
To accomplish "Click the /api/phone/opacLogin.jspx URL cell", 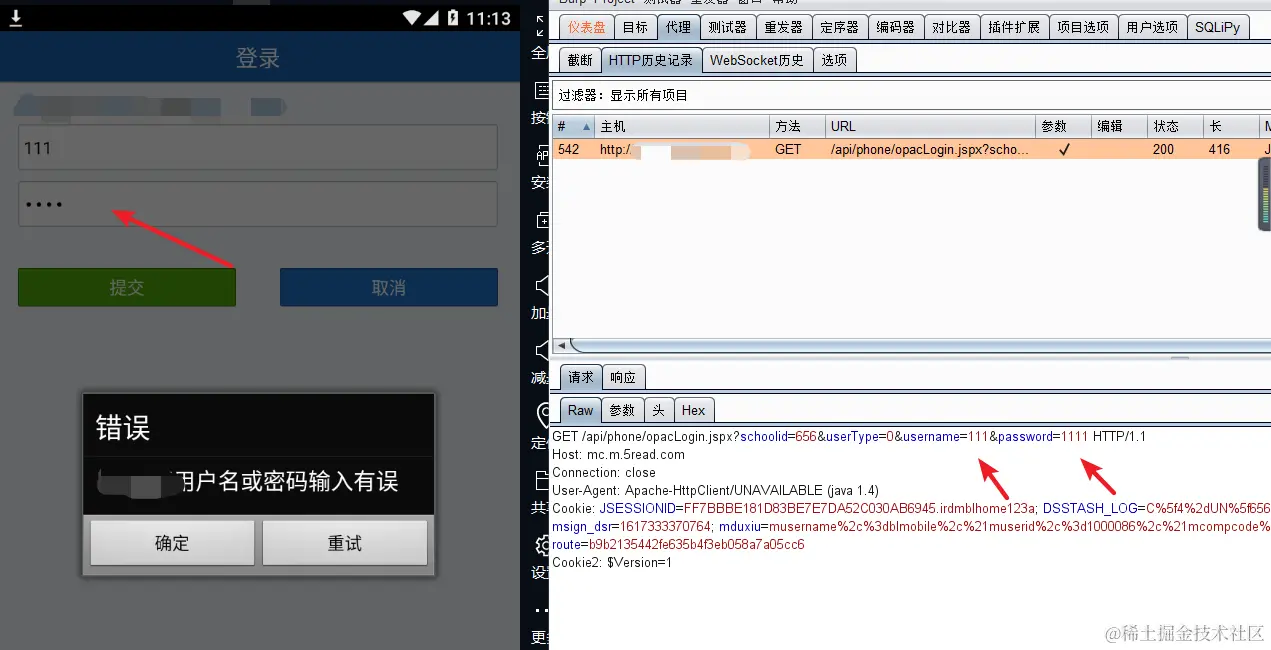I will [x=930, y=150].
